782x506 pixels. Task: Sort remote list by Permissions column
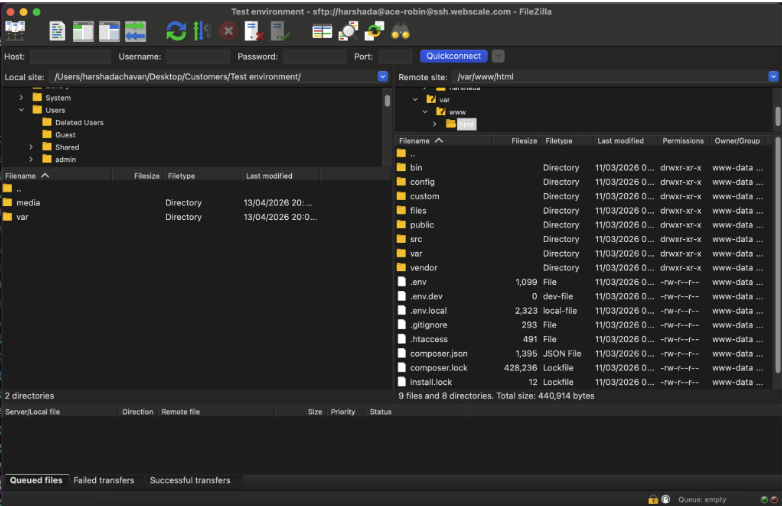683,141
